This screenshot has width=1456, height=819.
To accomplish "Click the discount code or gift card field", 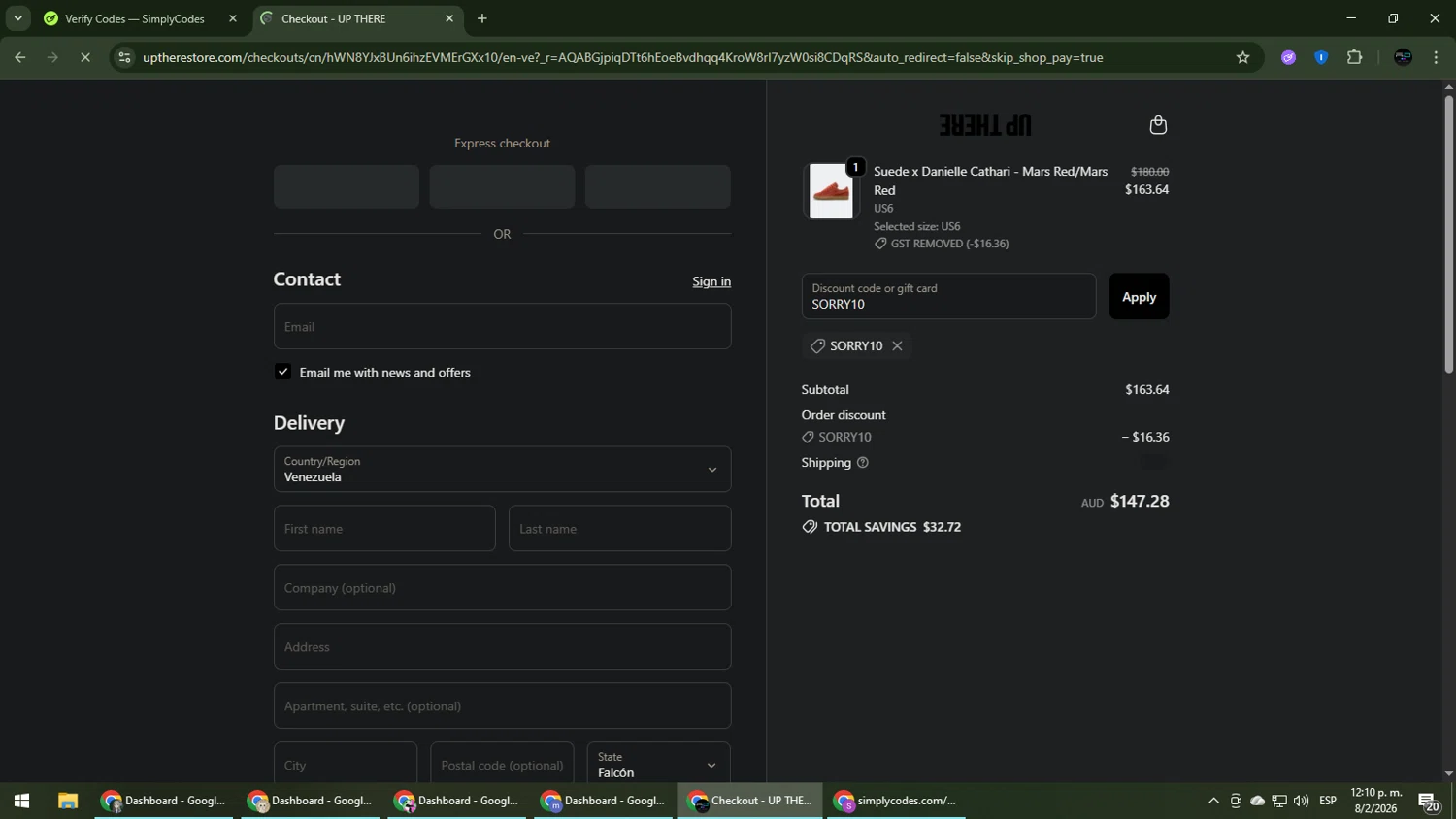I will 948,296.
